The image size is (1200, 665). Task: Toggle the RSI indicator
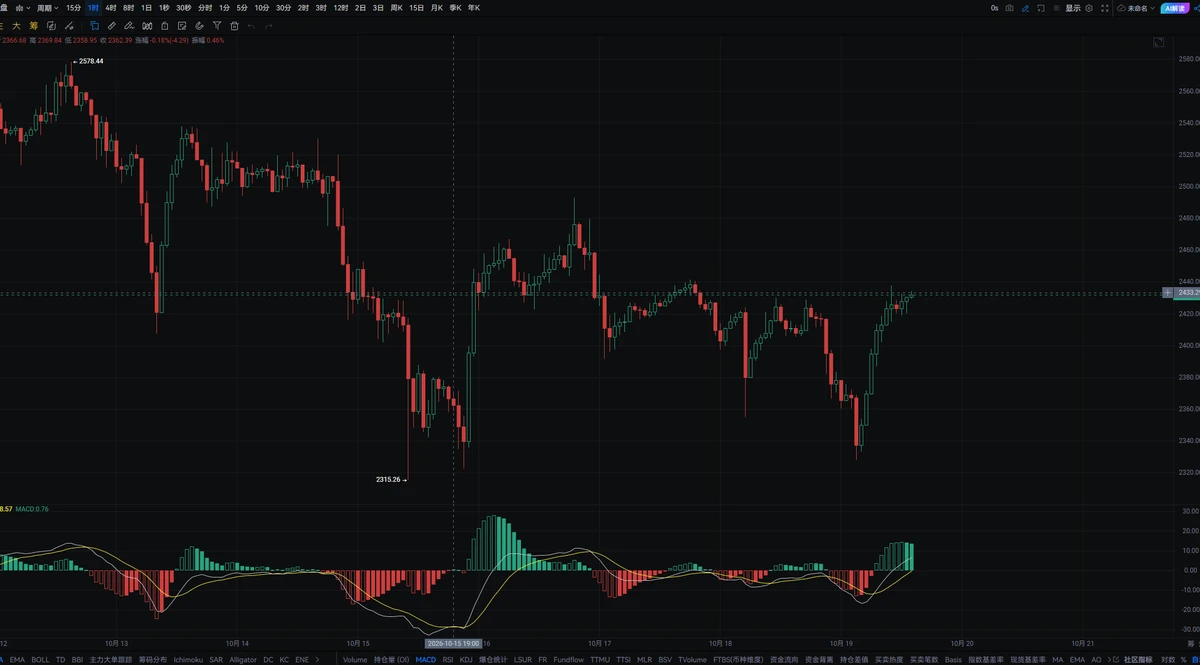coord(447,660)
